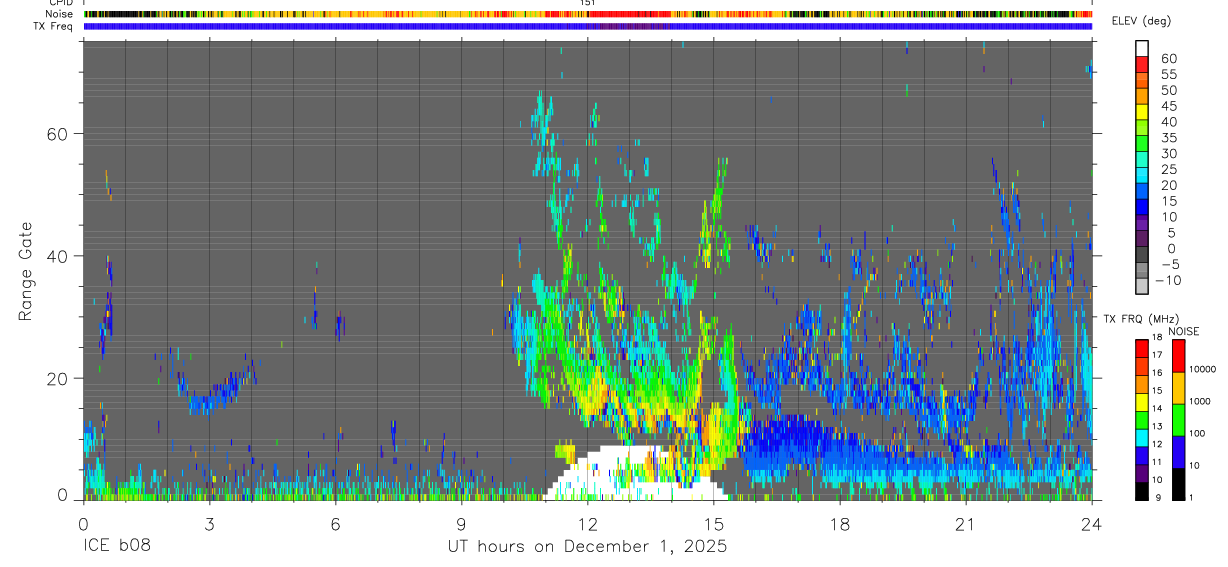Click the '10000' label on NOISE colorbar
The height and width of the screenshot is (567, 1228).
(1202, 370)
